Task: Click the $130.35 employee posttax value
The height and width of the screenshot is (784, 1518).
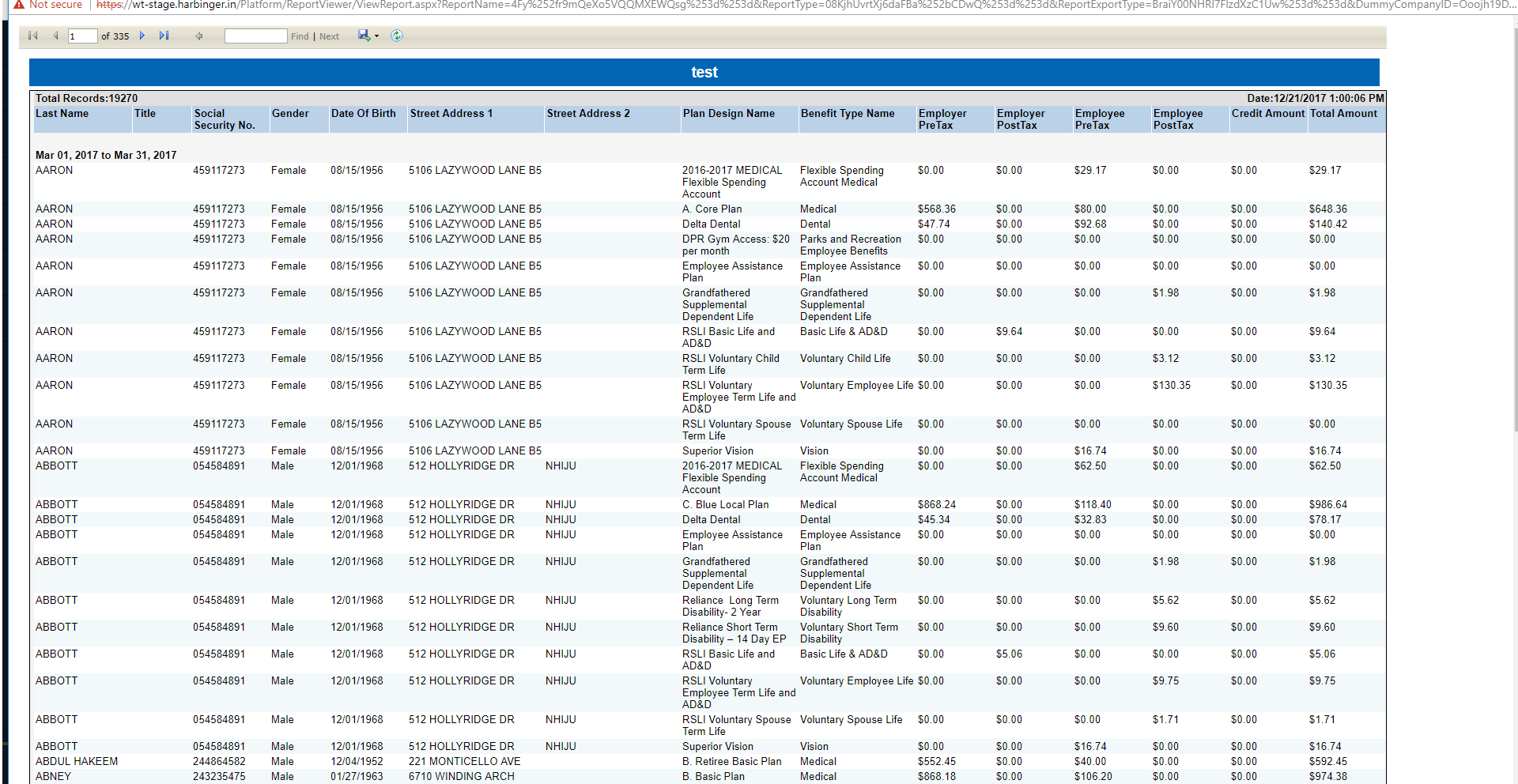Action: coord(1171,385)
